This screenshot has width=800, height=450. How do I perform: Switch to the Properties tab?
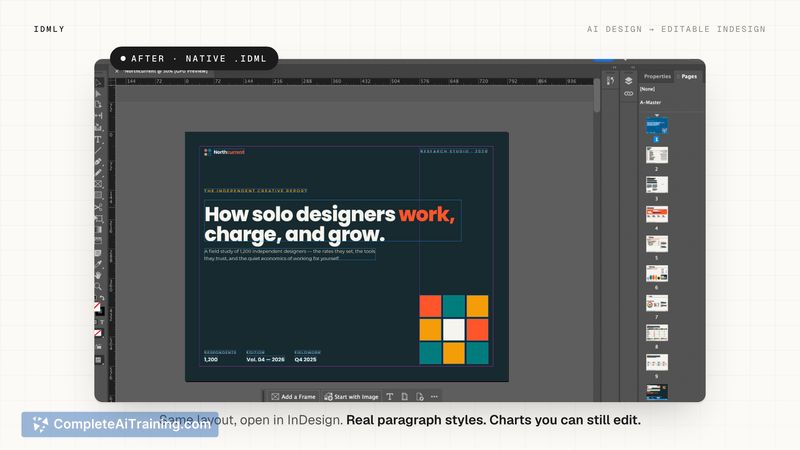(x=657, y=76)
